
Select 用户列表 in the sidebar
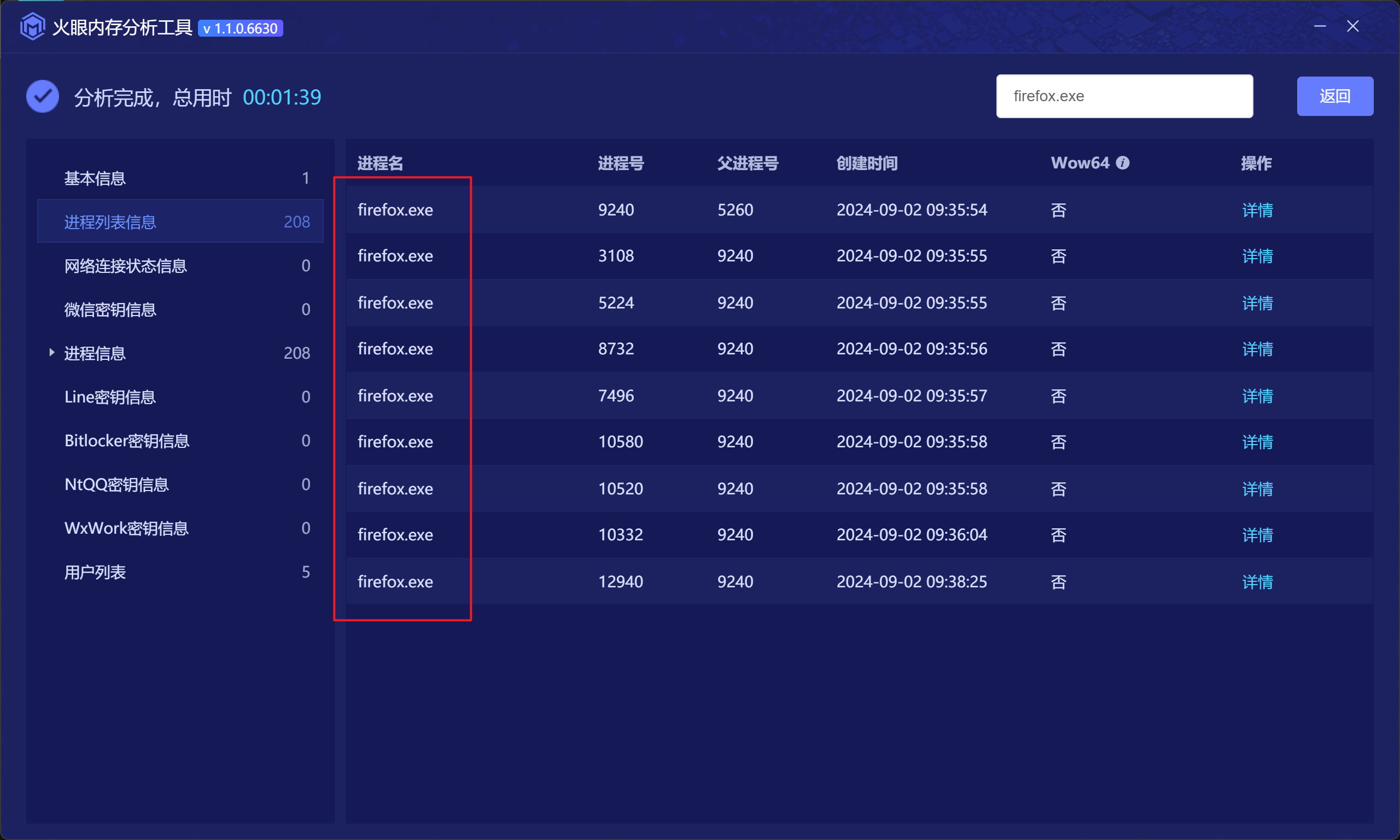(95, 571)
